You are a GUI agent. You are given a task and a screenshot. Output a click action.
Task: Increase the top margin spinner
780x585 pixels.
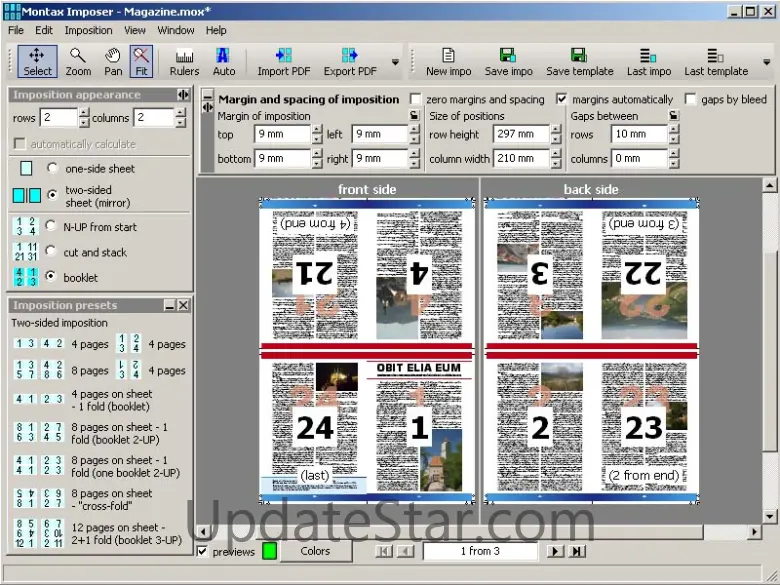point(317,129)
